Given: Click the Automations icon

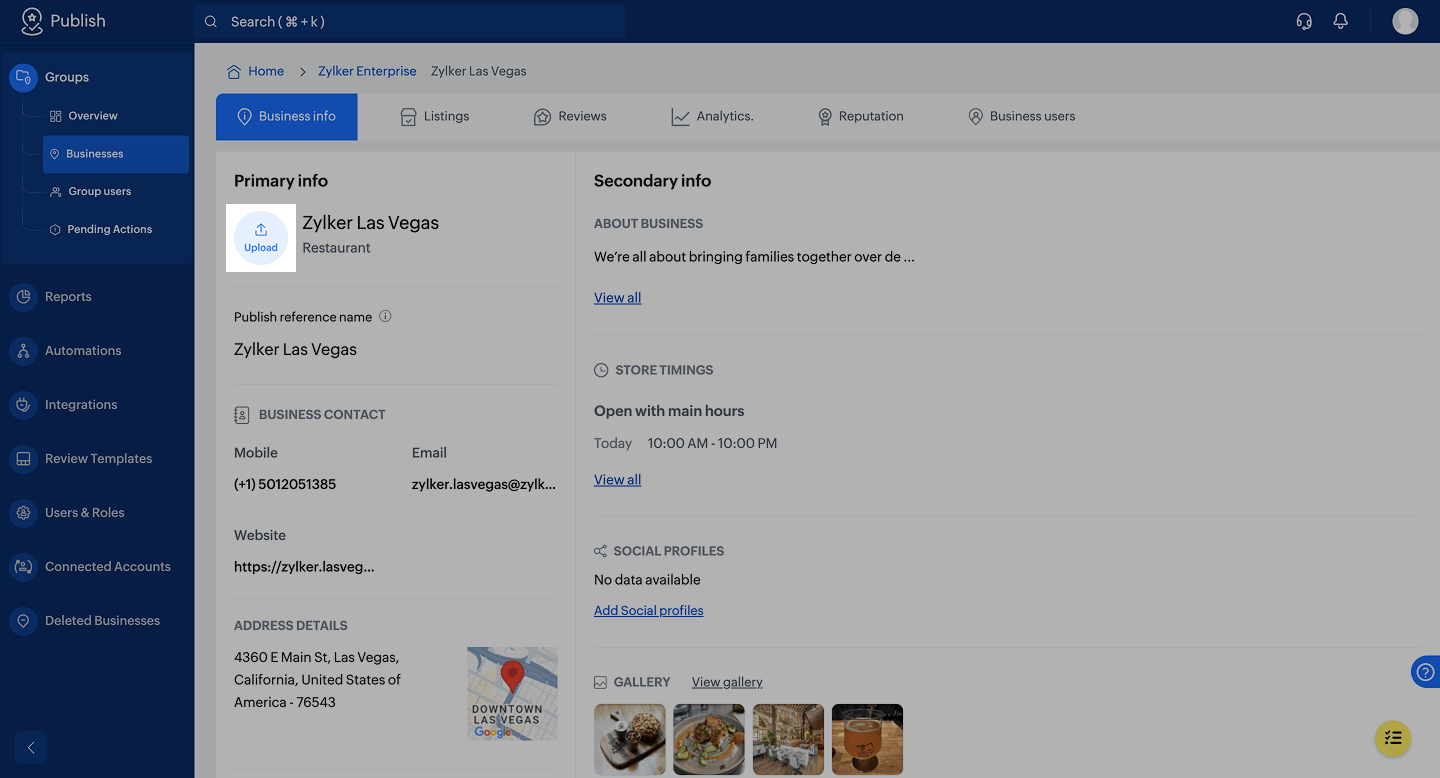Looking at the screenshot, I should [23, 351].
